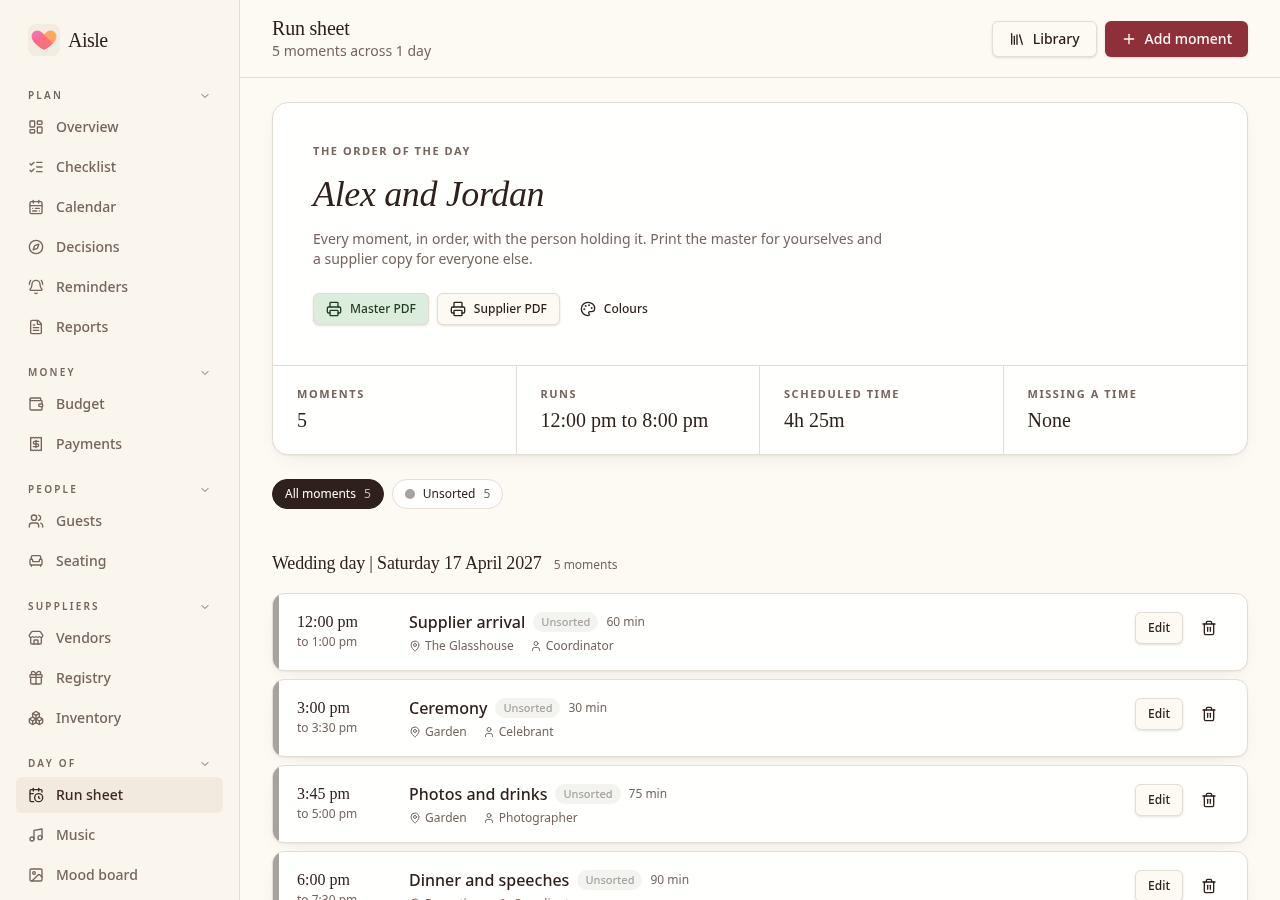Select Run sheet in the sidebar
This screenshot has height=900, width=1280.
tap(119, 795)
